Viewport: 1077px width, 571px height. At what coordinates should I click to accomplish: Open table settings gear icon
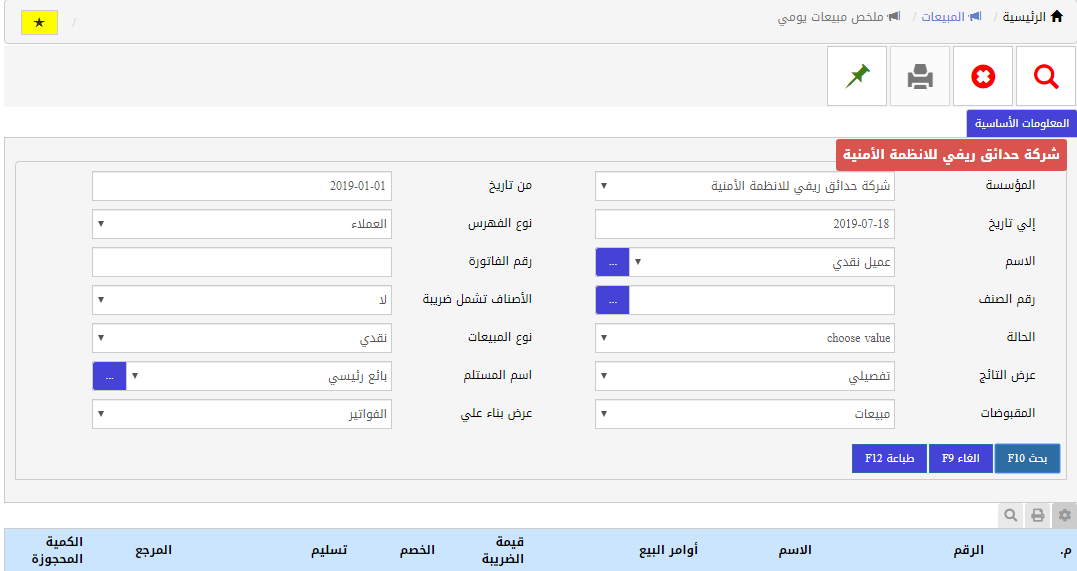point(1064,515)
